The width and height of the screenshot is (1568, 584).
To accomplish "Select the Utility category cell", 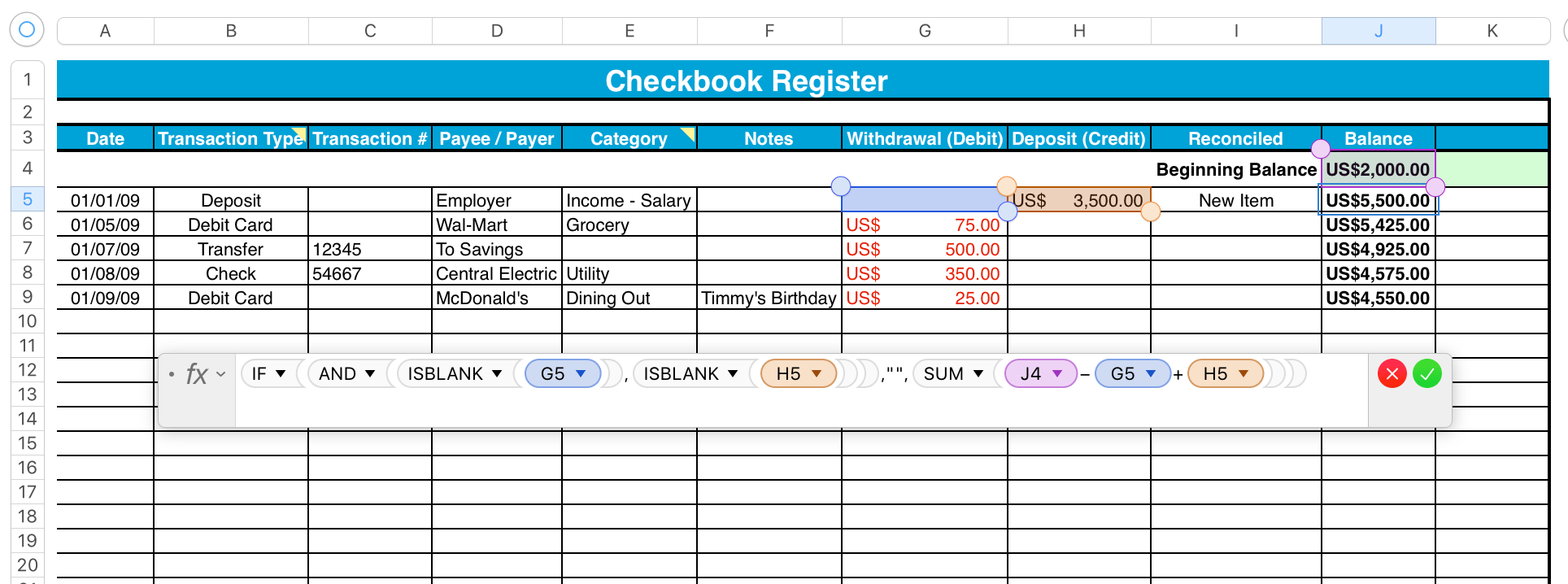I will point(629,273).
